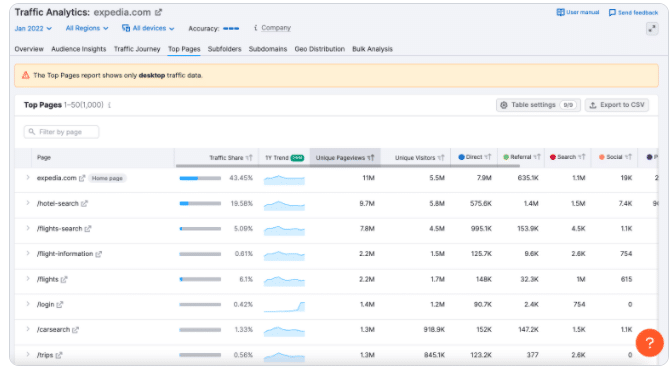Select the Top Pages tab
The image size is (672, 385).
(x=184, y=49)
